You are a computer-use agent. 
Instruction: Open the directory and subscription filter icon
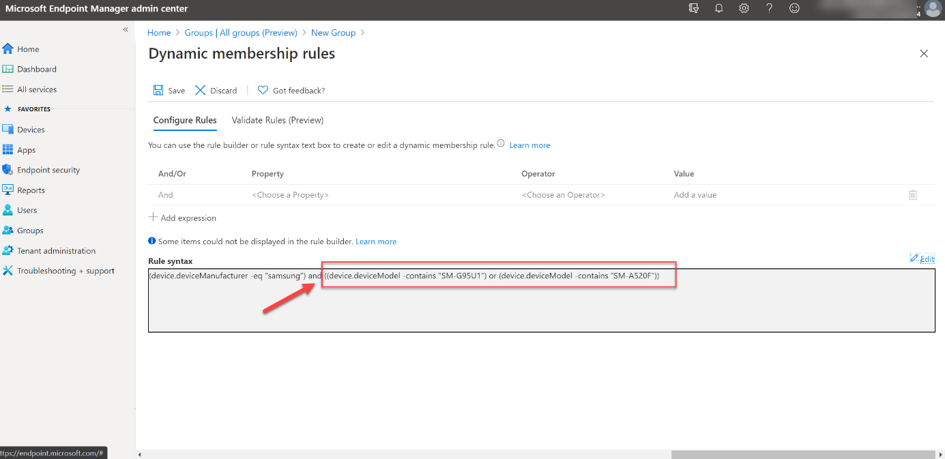(694, 8)
